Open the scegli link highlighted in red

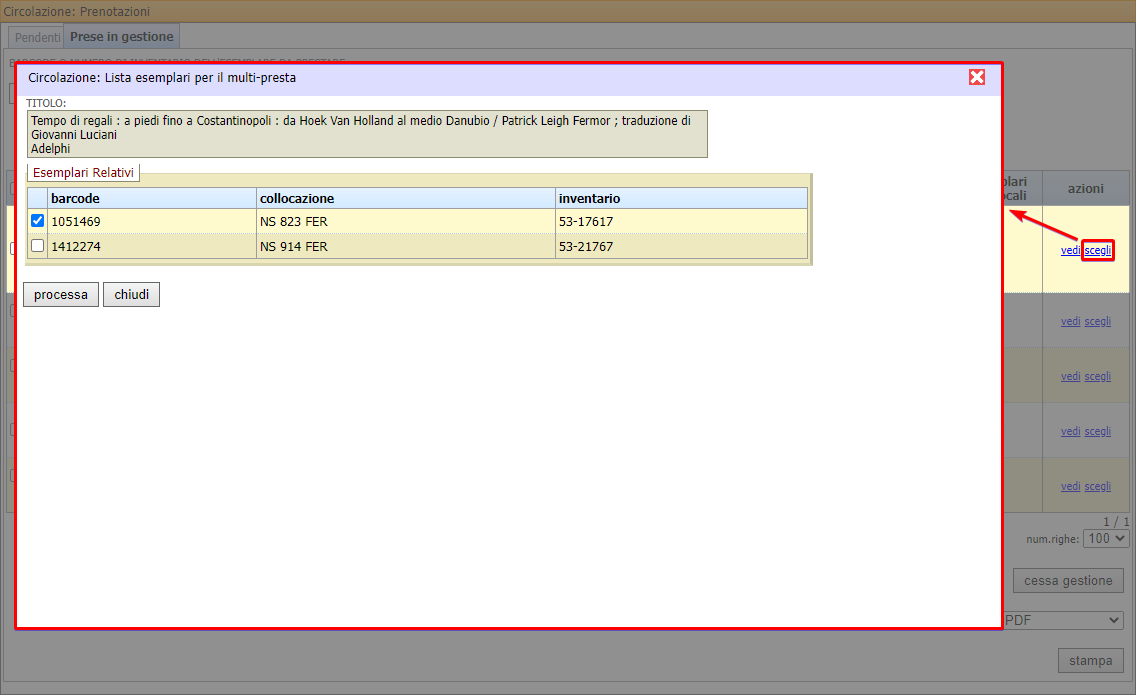click(x=1097, y=250)
